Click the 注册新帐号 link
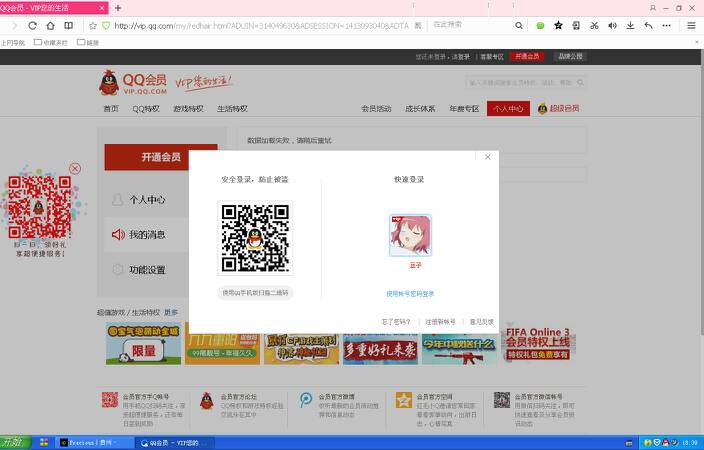This screenshot has width=704, height=450. pyautogui.click(x=440, y=322)
